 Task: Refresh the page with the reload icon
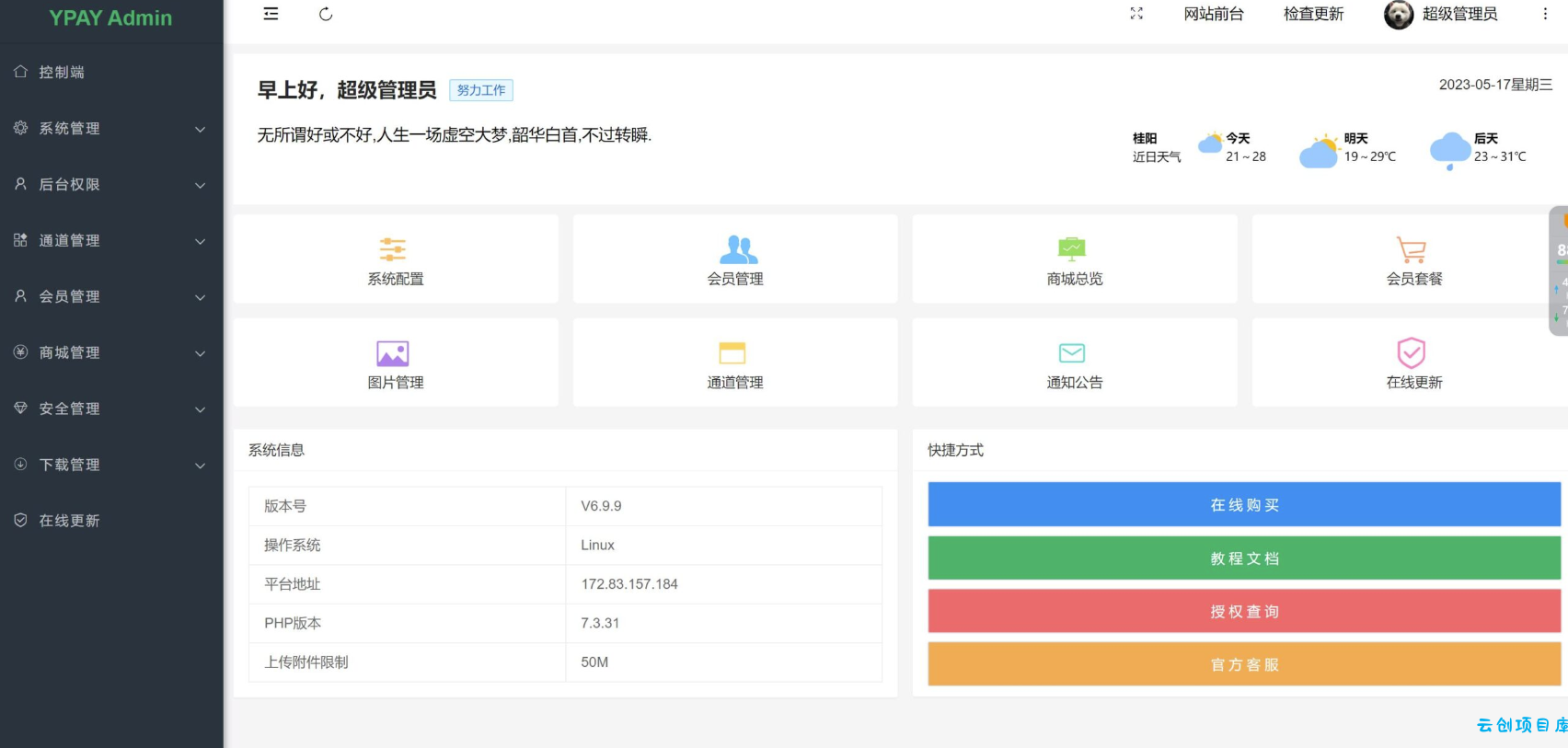[x=326, y=14]
